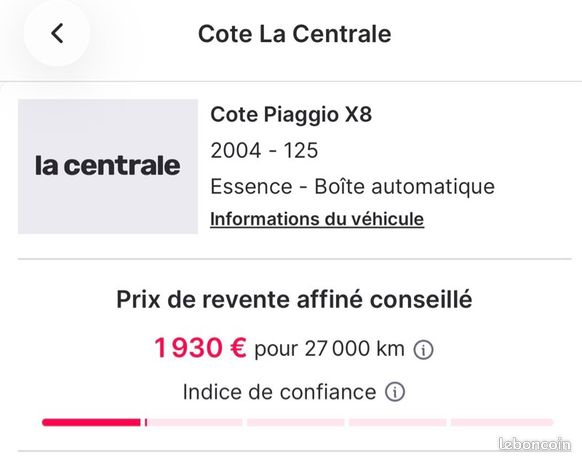Screen dimensions: 582x460
Task: Tap the leboncoin watermark logo
Action: coord(534,444)
